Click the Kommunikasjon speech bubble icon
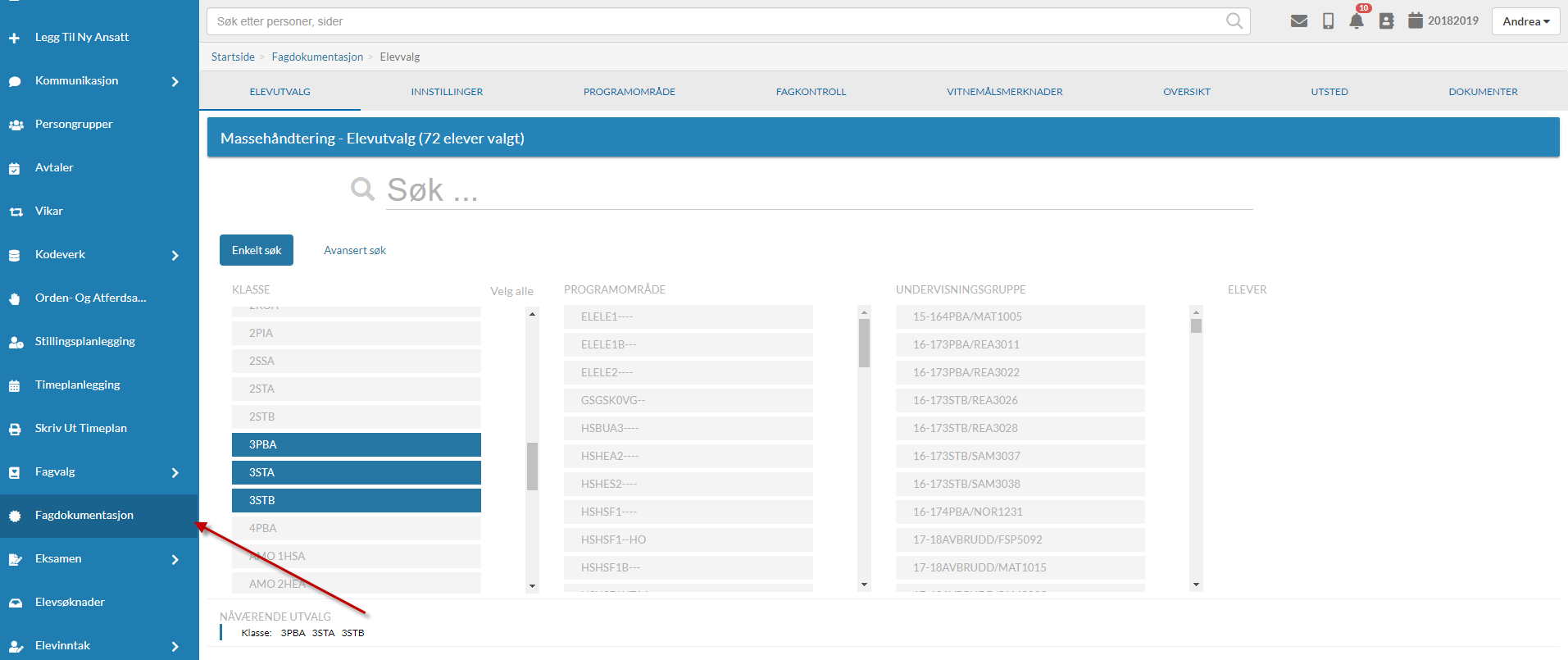 pyautogui.click(x=15, y=81)
